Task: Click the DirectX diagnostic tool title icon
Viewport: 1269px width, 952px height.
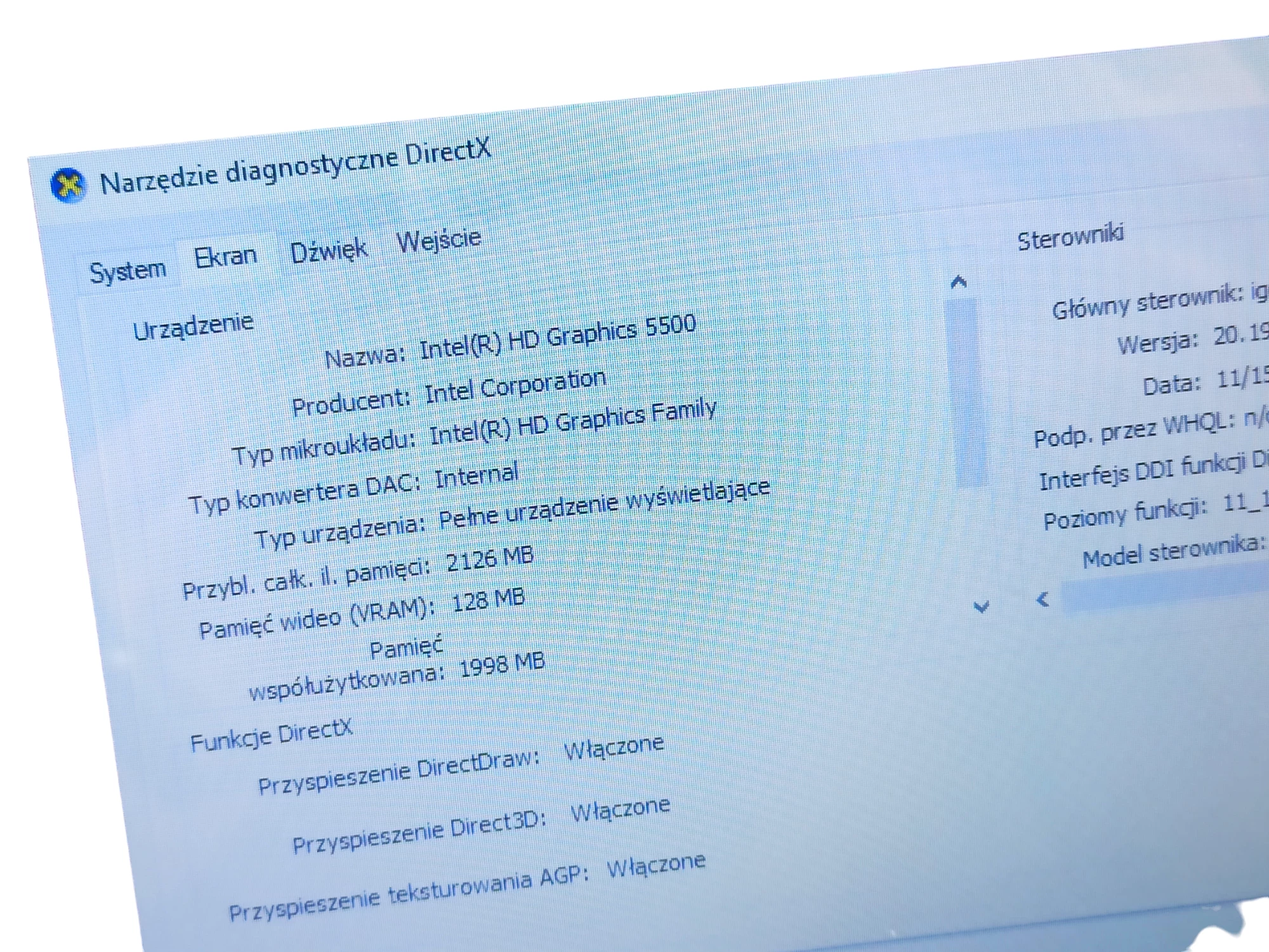Action: click(x=67, y=186)
